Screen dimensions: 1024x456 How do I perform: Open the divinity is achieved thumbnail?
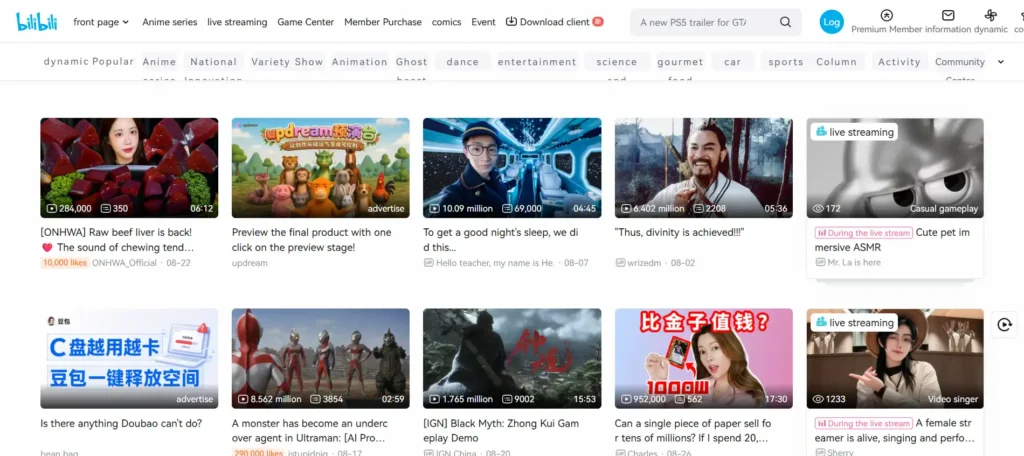point(704,168)
